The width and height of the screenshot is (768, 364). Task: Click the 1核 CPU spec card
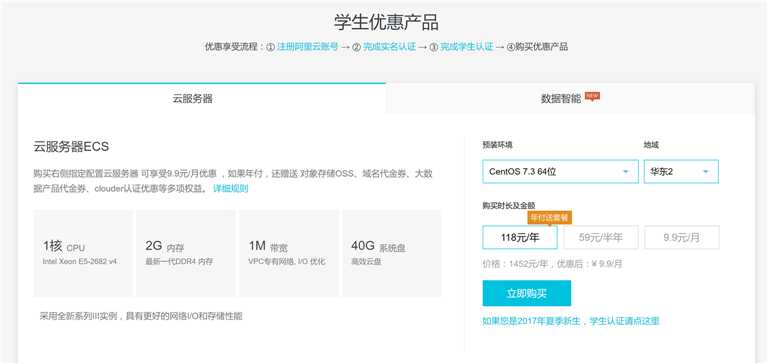pos(83,253)
